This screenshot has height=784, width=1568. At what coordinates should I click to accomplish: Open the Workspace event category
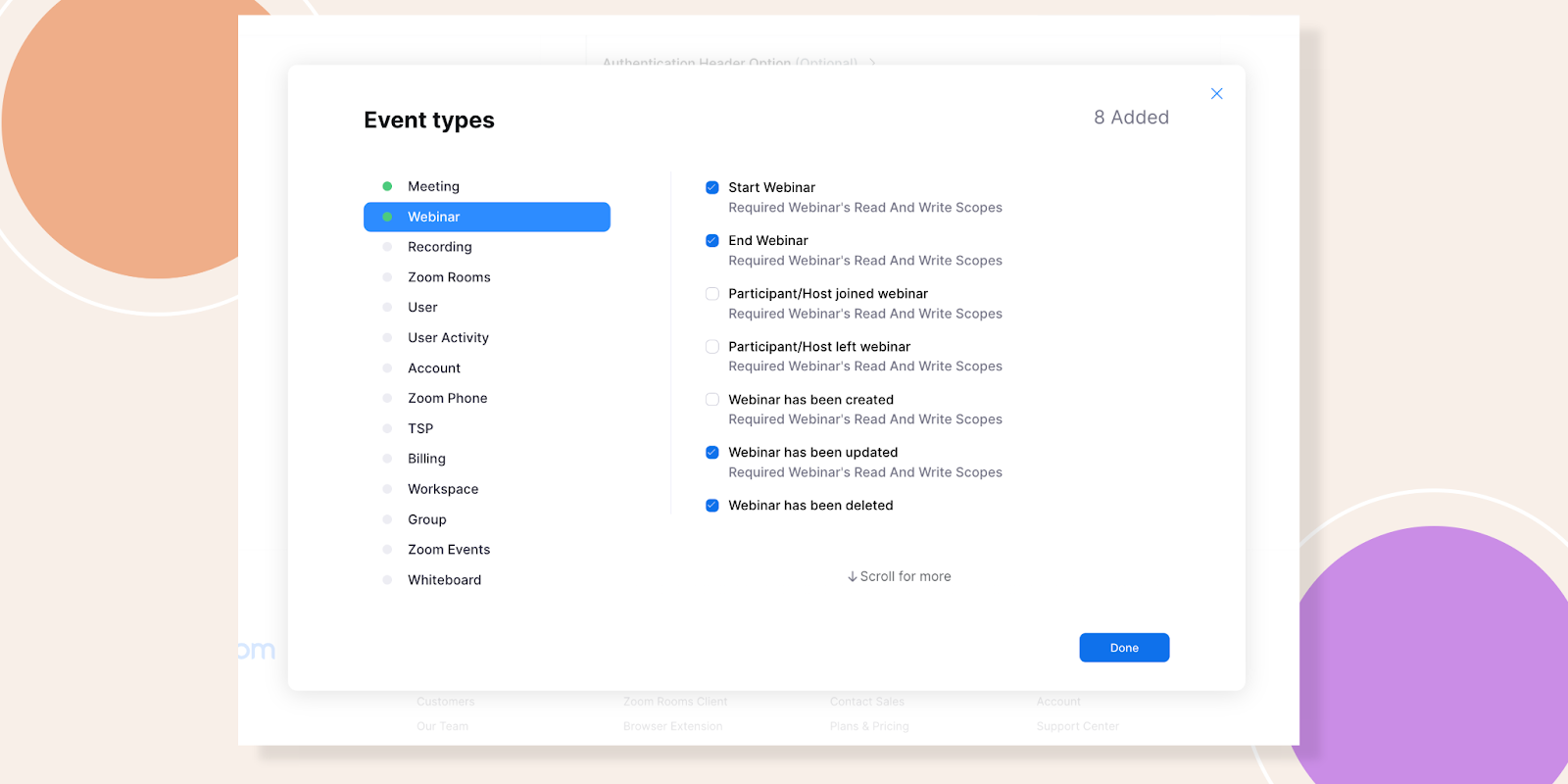point(487,489)
